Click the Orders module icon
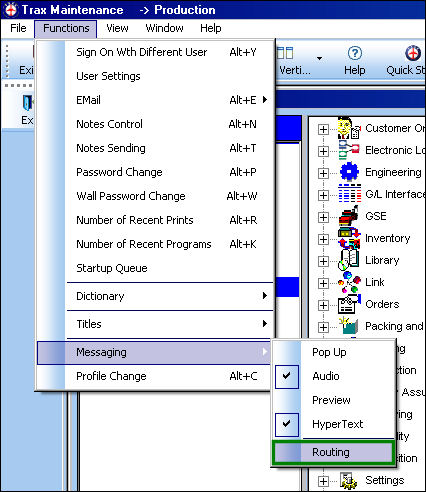The height and width of the screenshot is (492, 426). coord(349,304)
